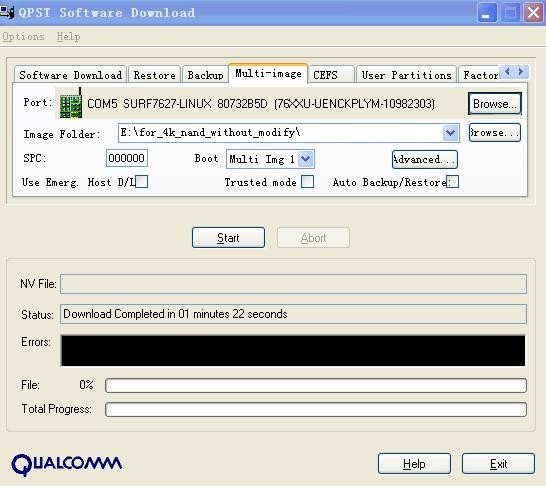Open the User Partitions tab

pos(406,75)
